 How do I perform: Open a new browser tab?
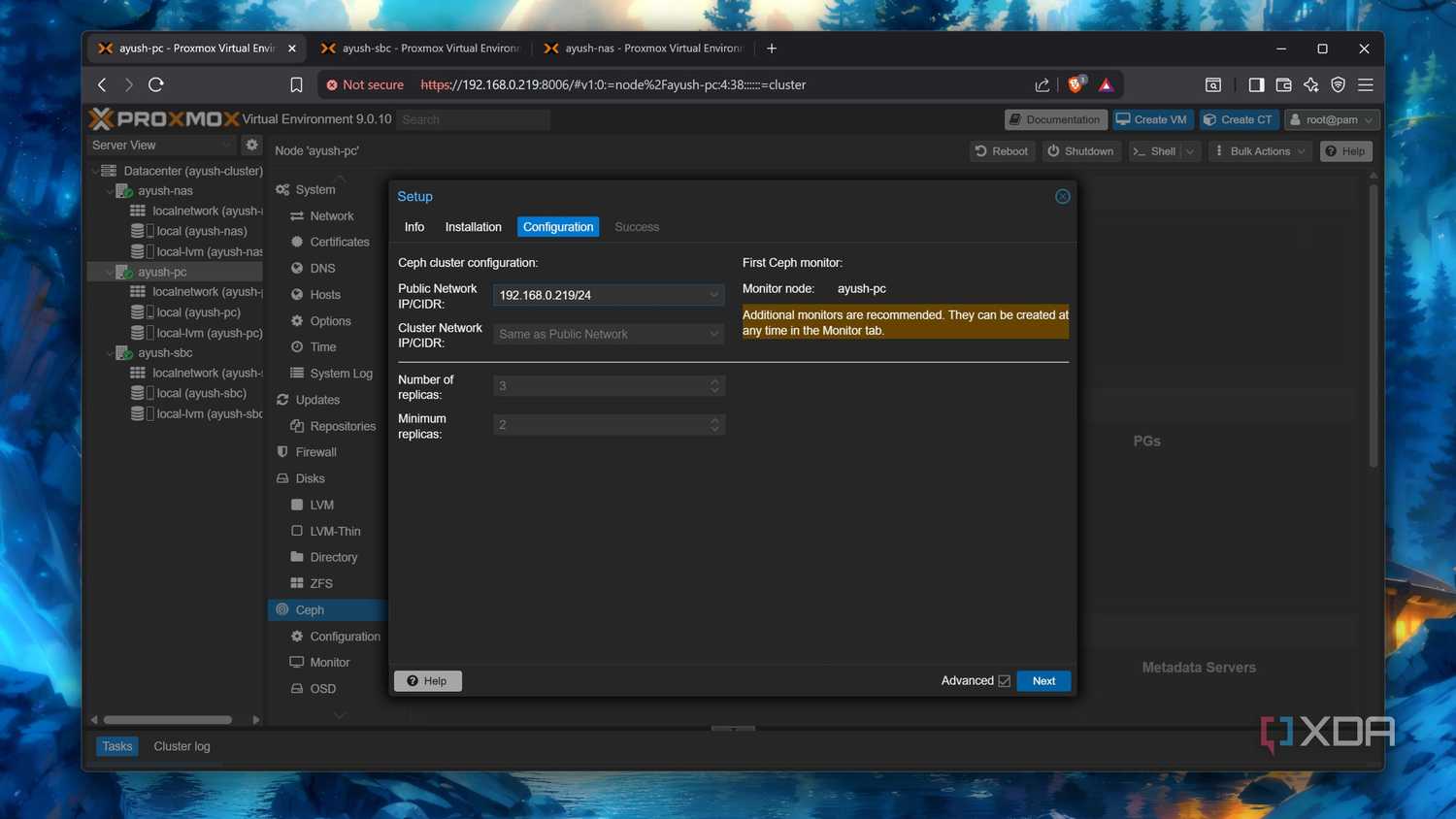772,48
